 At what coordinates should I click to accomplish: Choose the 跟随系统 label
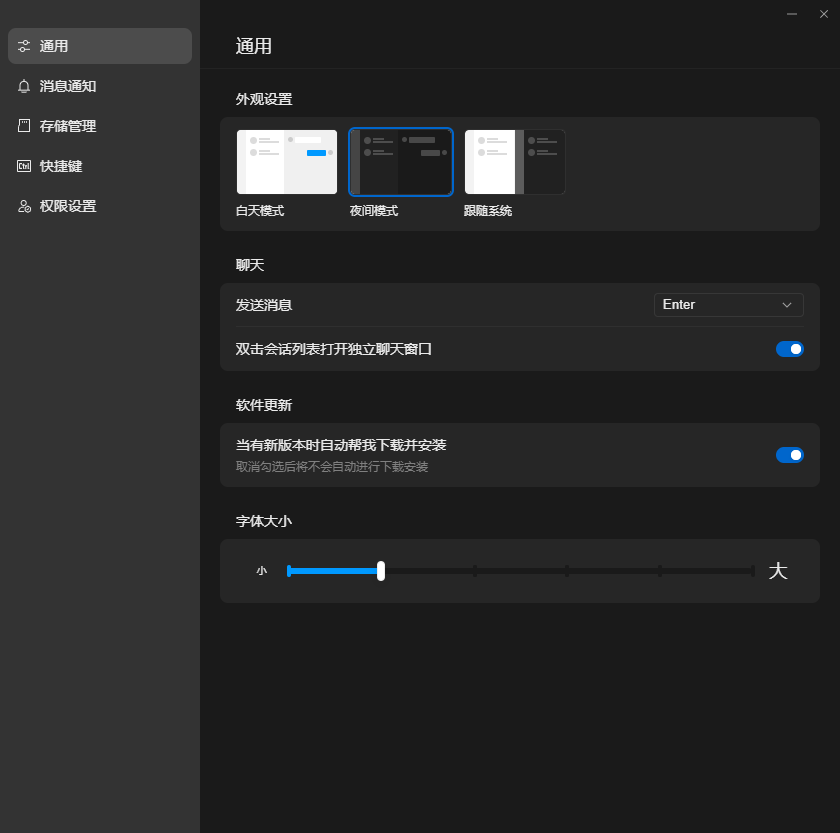click(x=488, y=211)
